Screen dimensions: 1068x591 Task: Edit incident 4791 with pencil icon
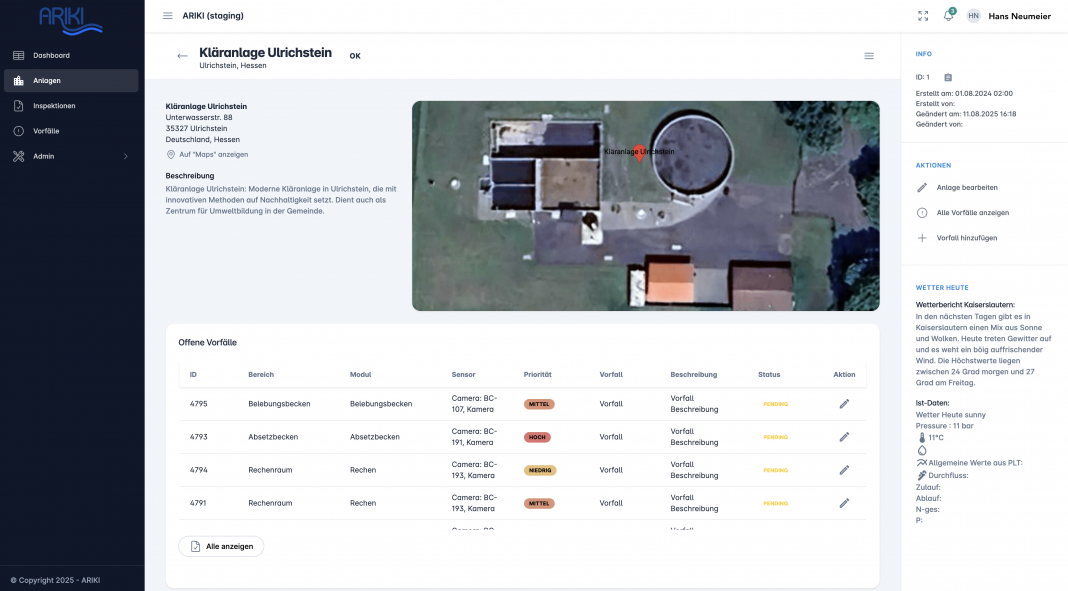click(844, 503)
